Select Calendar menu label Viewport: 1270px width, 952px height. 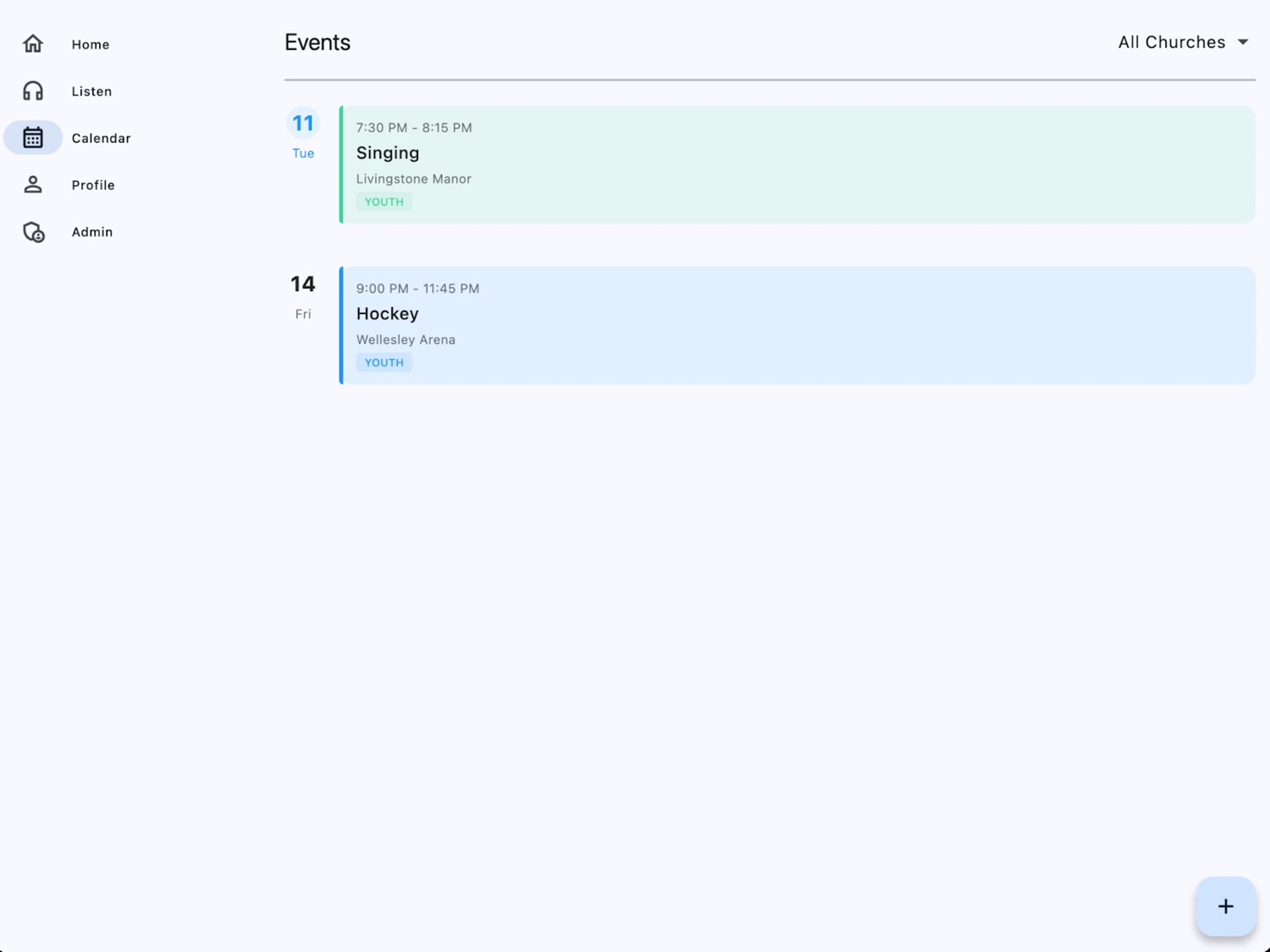pyautogui.click(x=101, y=138)
